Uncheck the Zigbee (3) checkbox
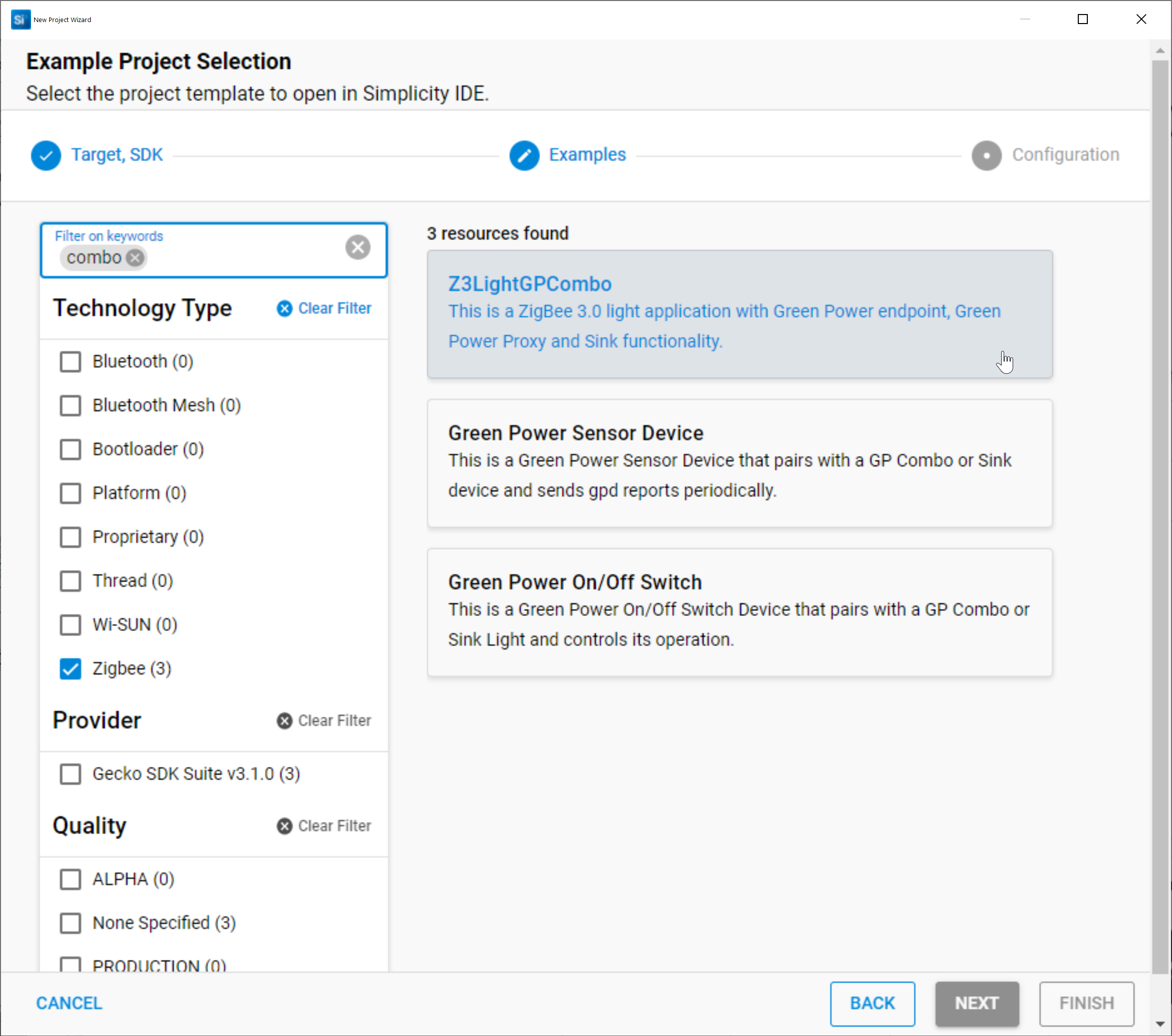This screenshot has height=1036, width=1172. pos(71,669)
